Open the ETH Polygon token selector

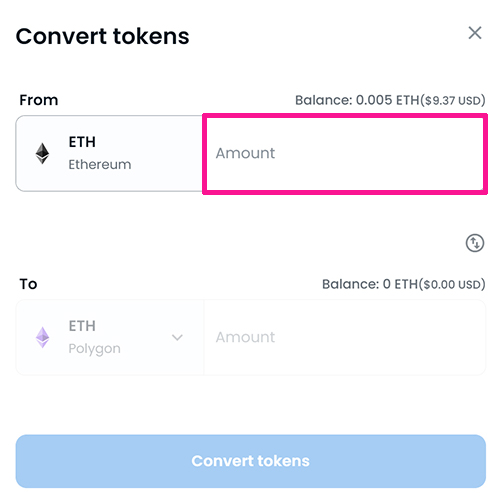pyautogui.click(x=110, y=337)
